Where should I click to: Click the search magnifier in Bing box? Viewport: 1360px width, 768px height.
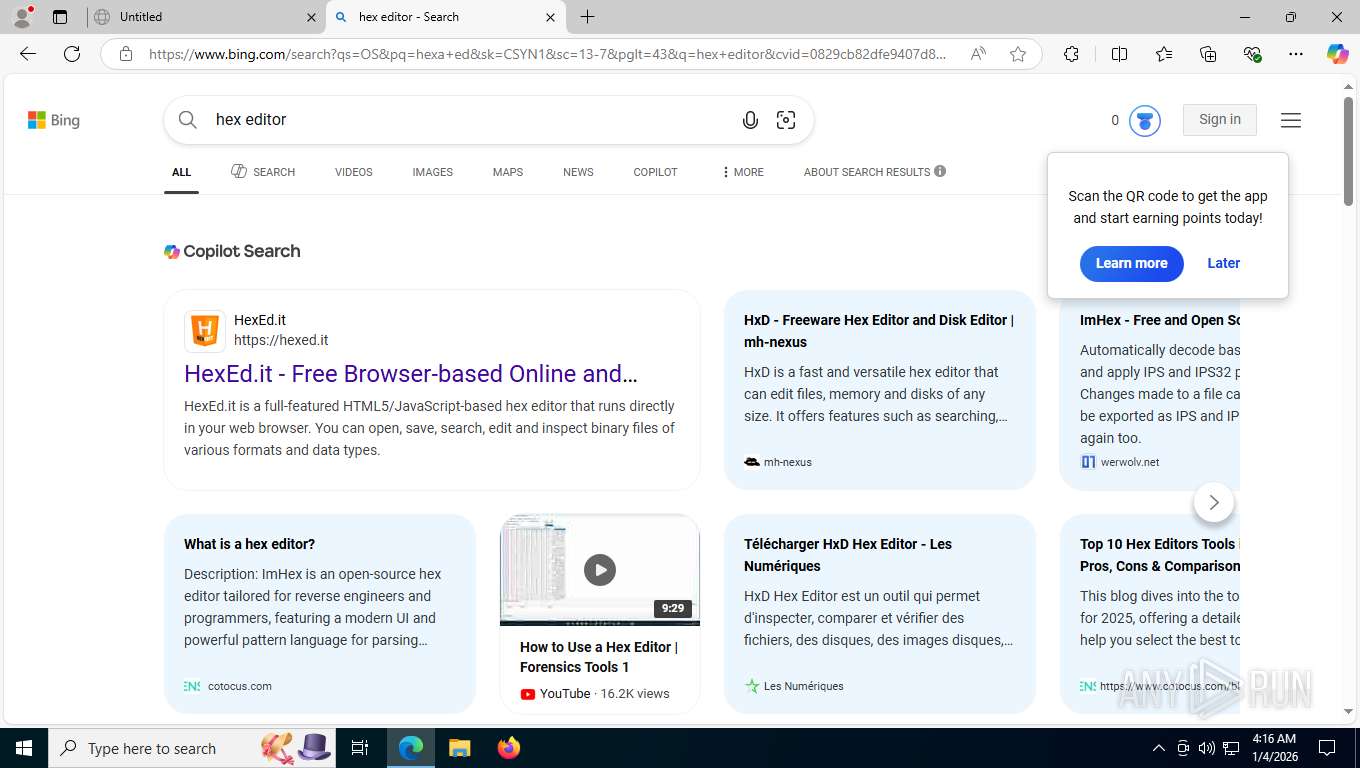(x=188, y=120)
